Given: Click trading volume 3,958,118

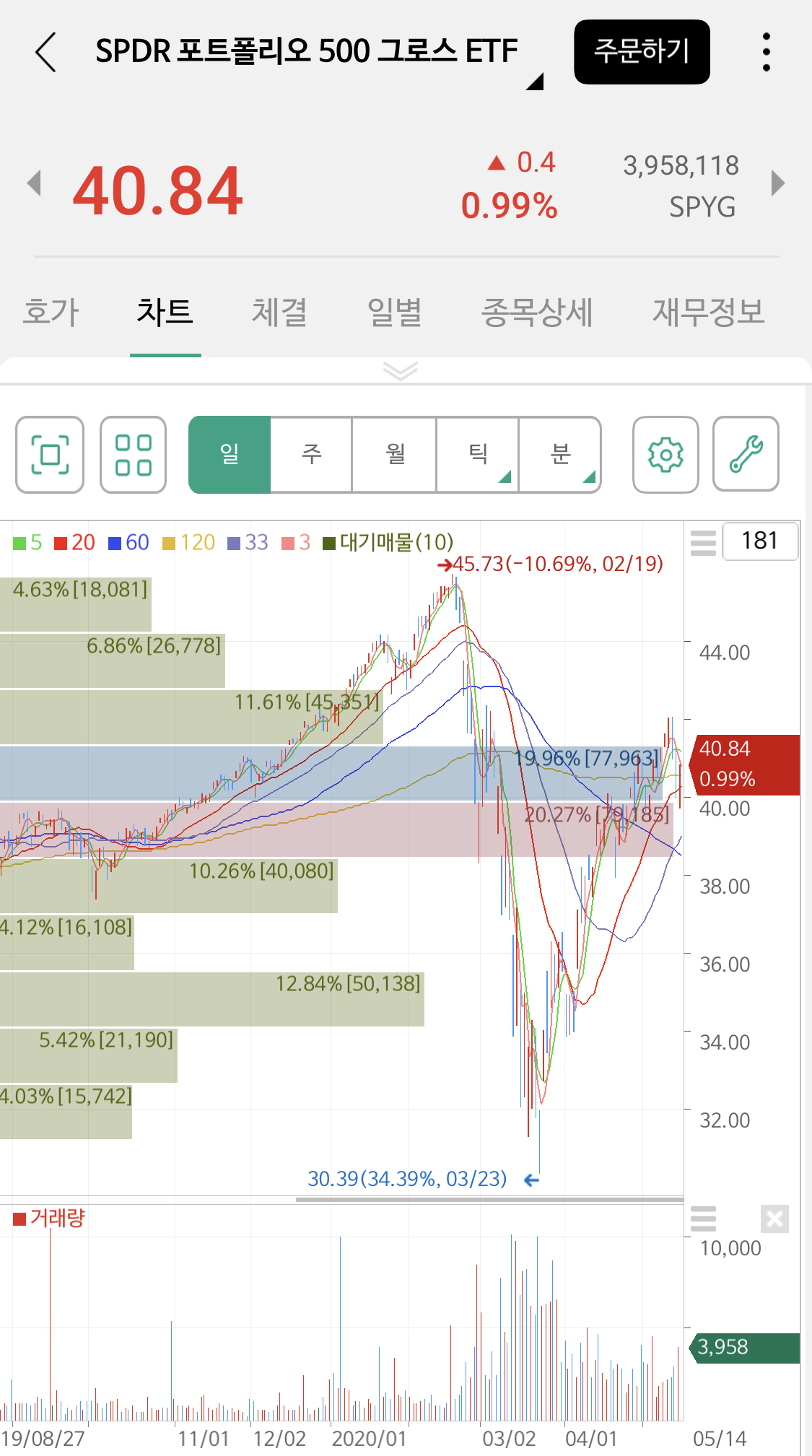Looking at the screenshot, I should click(681, 166).
